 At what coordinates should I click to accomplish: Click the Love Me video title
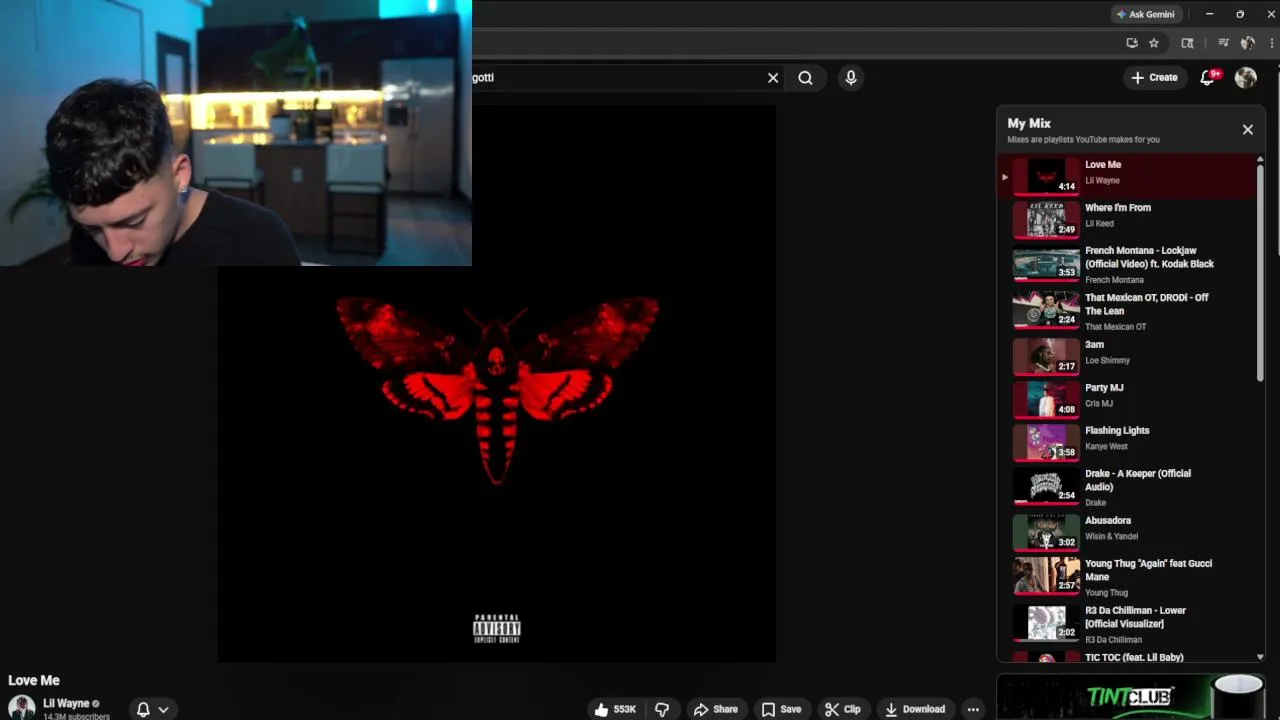(34, 680)
